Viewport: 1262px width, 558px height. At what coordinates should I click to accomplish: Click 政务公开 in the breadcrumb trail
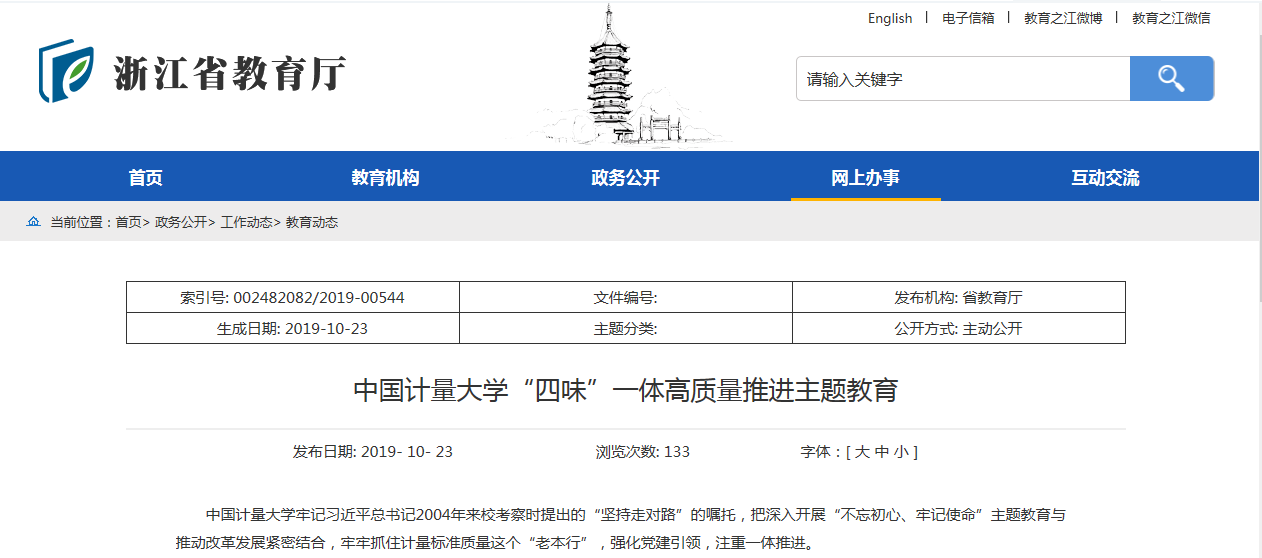(x=180, y=222)
